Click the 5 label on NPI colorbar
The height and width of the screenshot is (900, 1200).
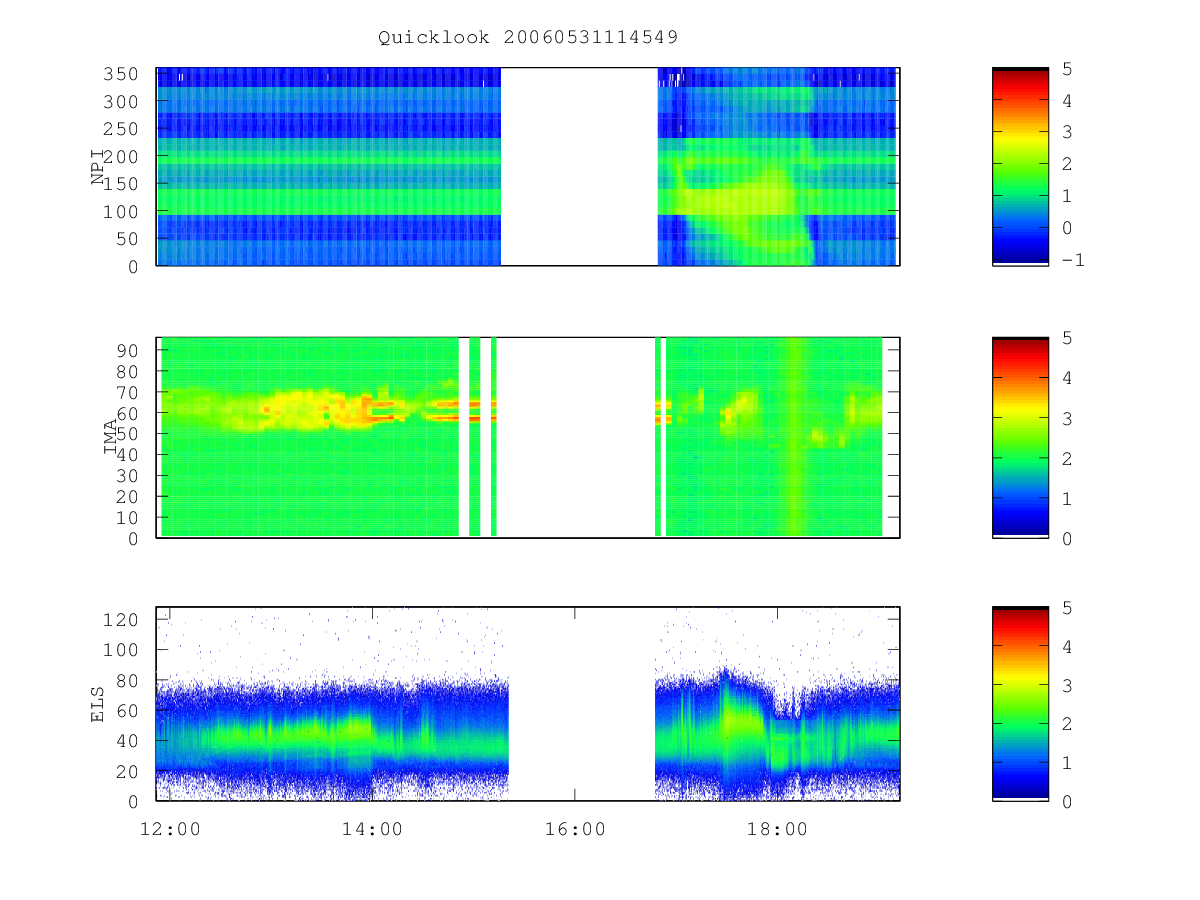click(x=1066, y=69)
